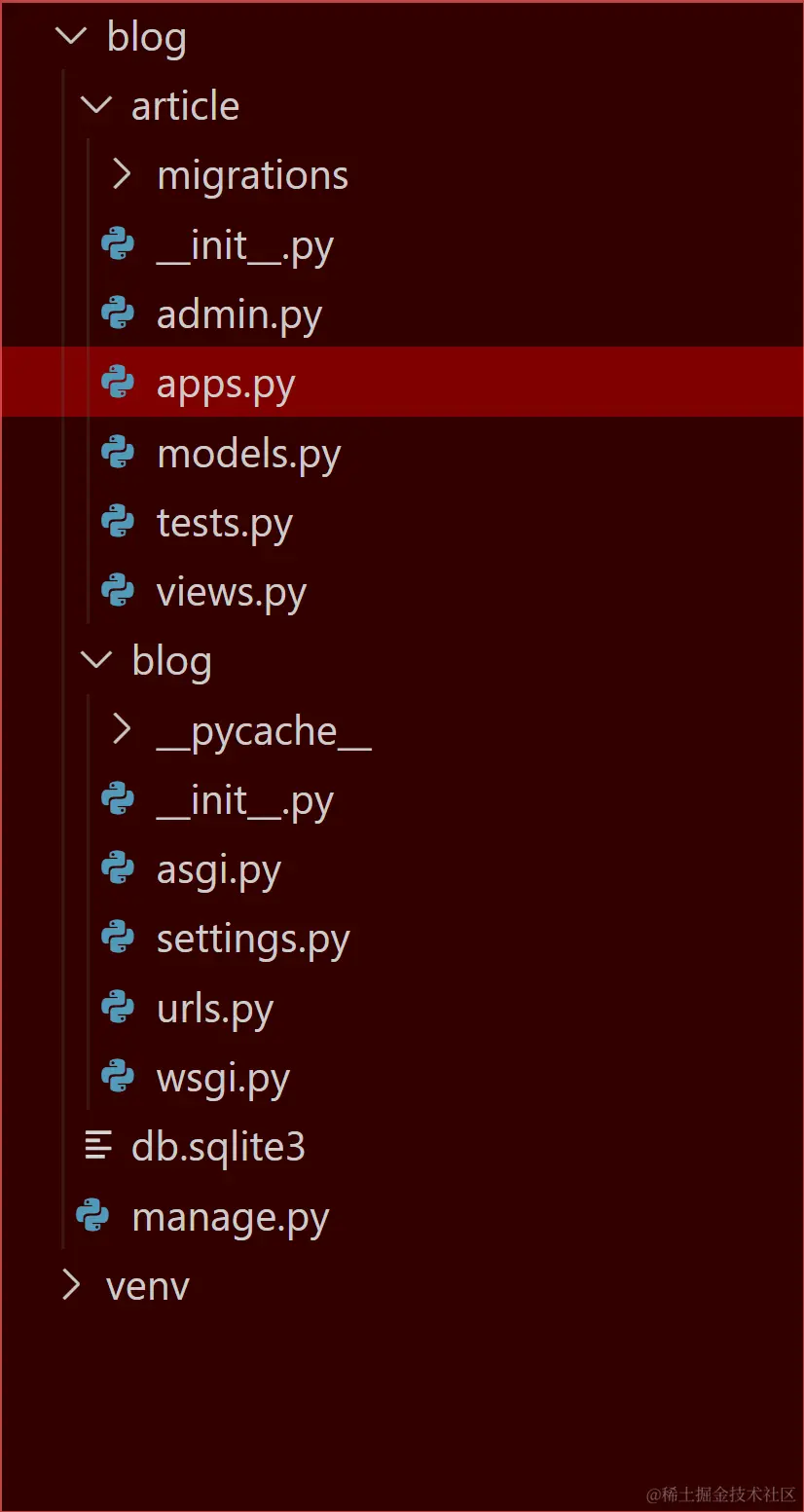Click the Python icon beside manage.py
This screenshot has height=1512, width=804.
coord(92,1217)
